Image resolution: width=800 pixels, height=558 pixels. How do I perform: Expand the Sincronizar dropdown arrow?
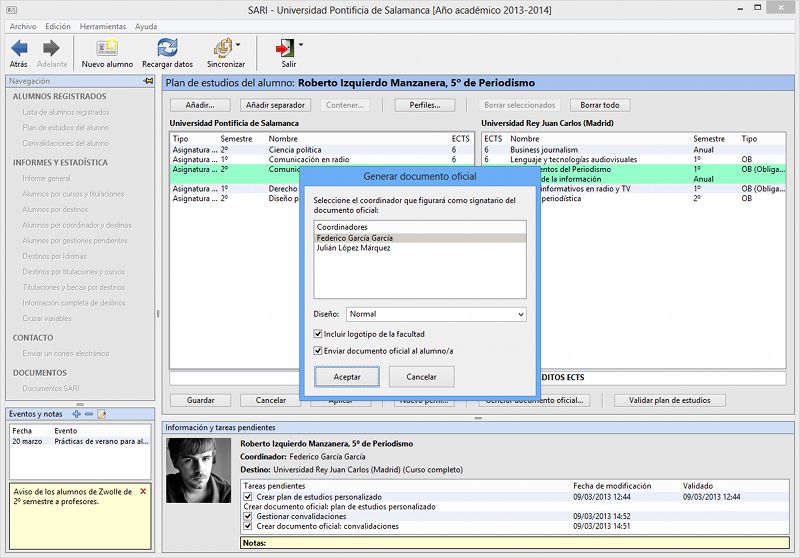pos(239,45)
